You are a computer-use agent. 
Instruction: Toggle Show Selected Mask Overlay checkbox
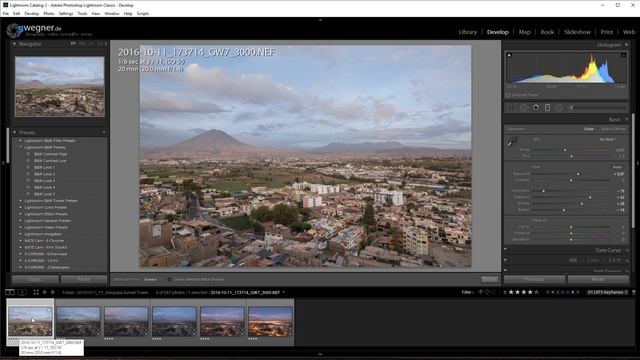[x=170, y=280]
